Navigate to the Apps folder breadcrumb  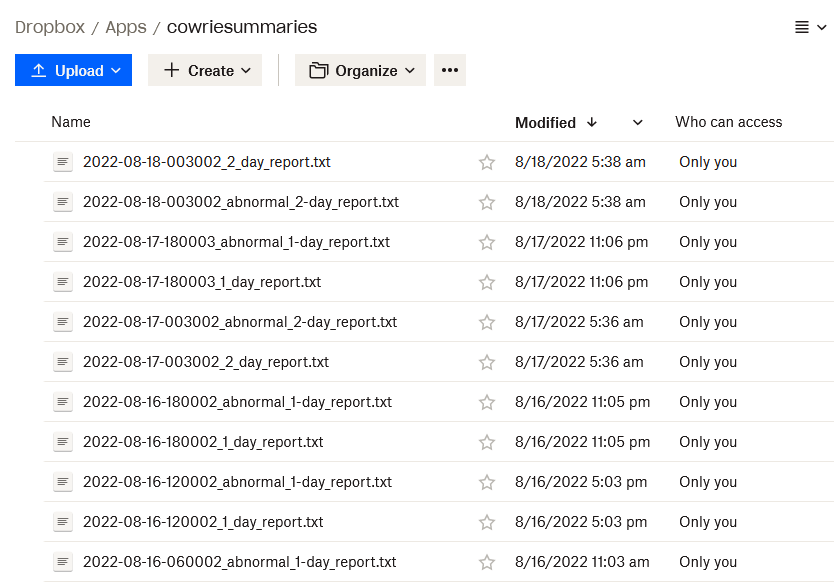(126, 27)
